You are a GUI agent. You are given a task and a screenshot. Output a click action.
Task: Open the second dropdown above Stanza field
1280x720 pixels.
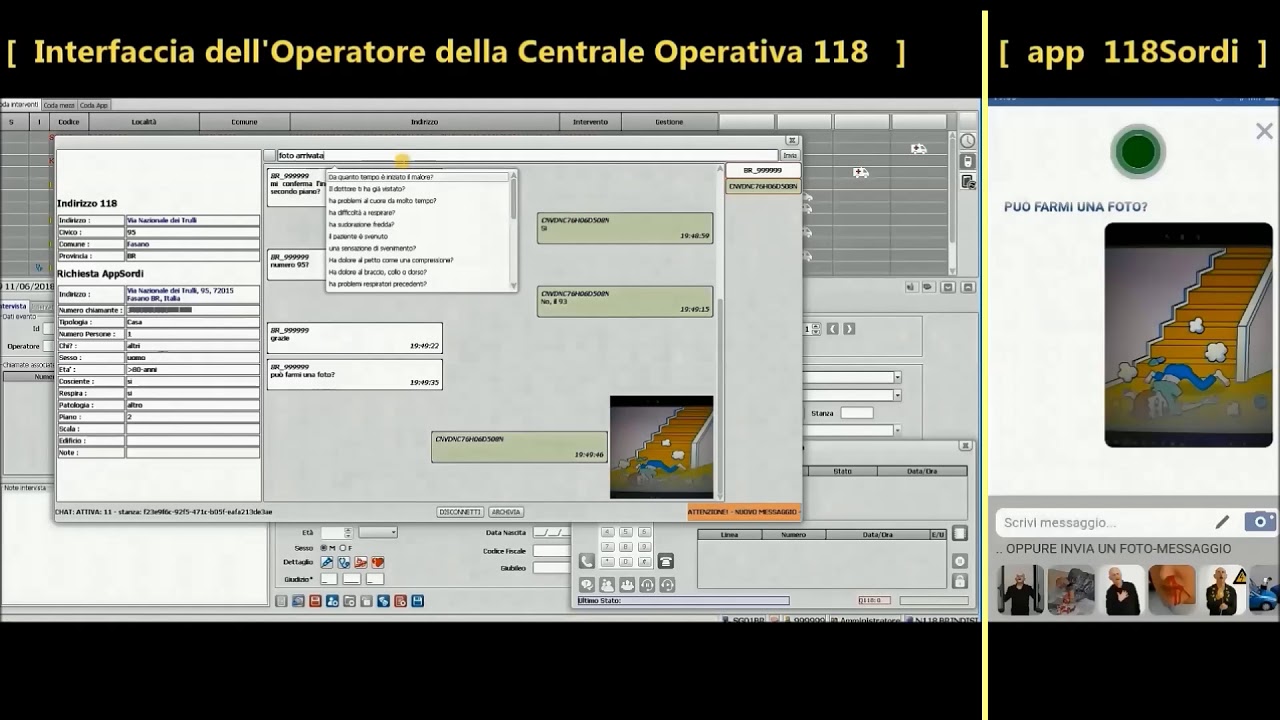(897, 395)
